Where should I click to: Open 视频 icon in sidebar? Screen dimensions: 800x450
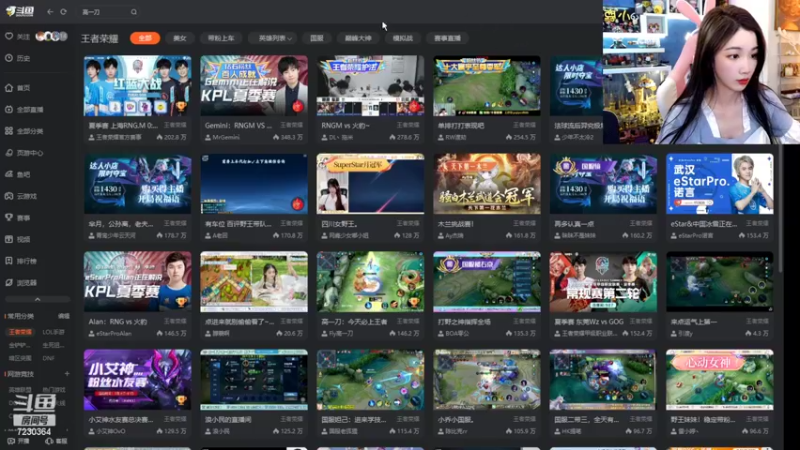coord(9,239)
